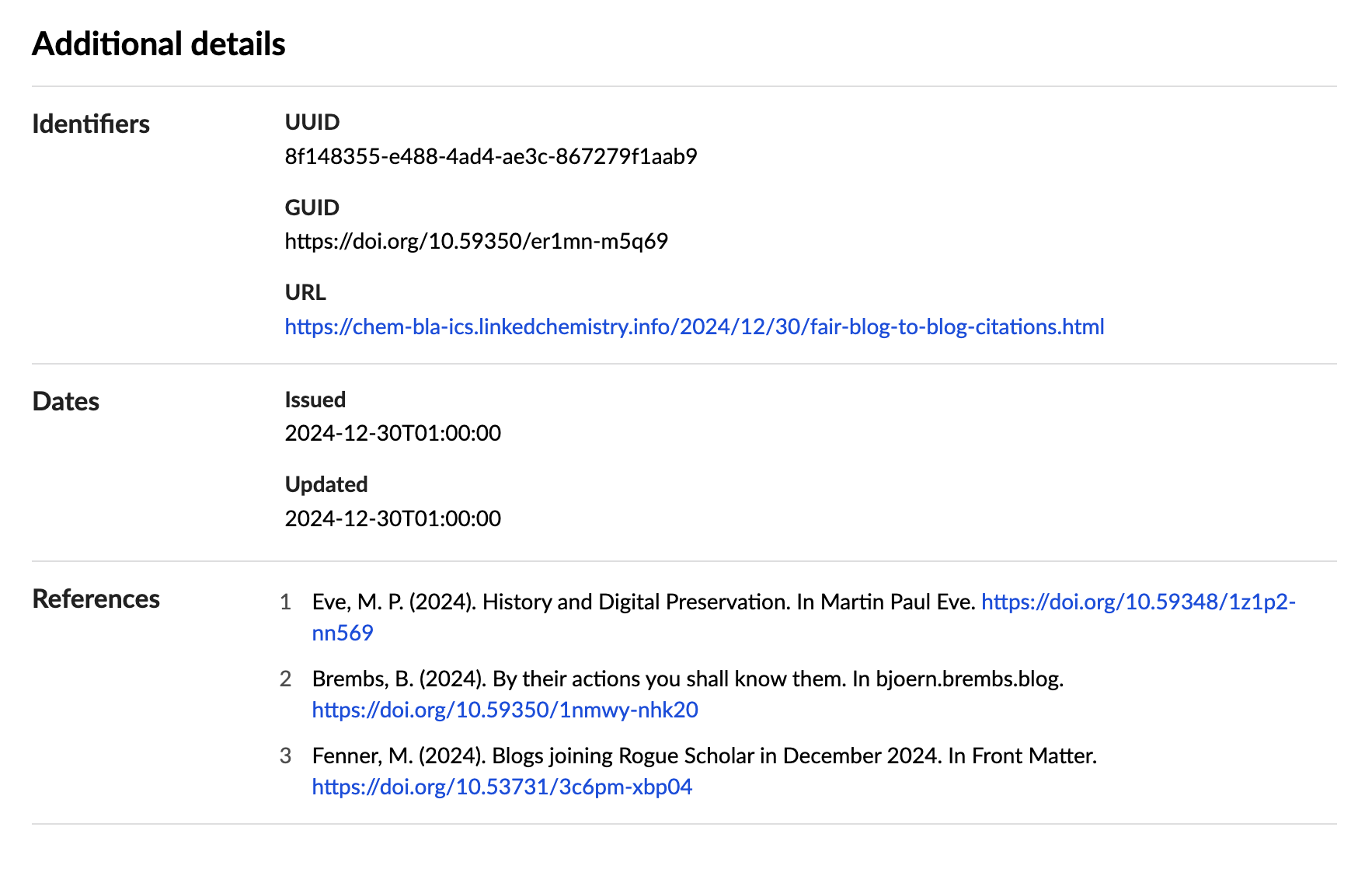Click the GUID field label
1372x869 pixels.
coord(312,208)
